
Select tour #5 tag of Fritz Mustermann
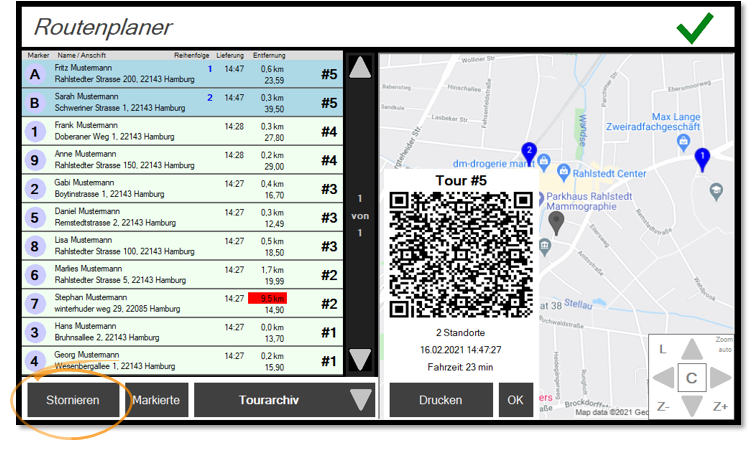(329, 74)
